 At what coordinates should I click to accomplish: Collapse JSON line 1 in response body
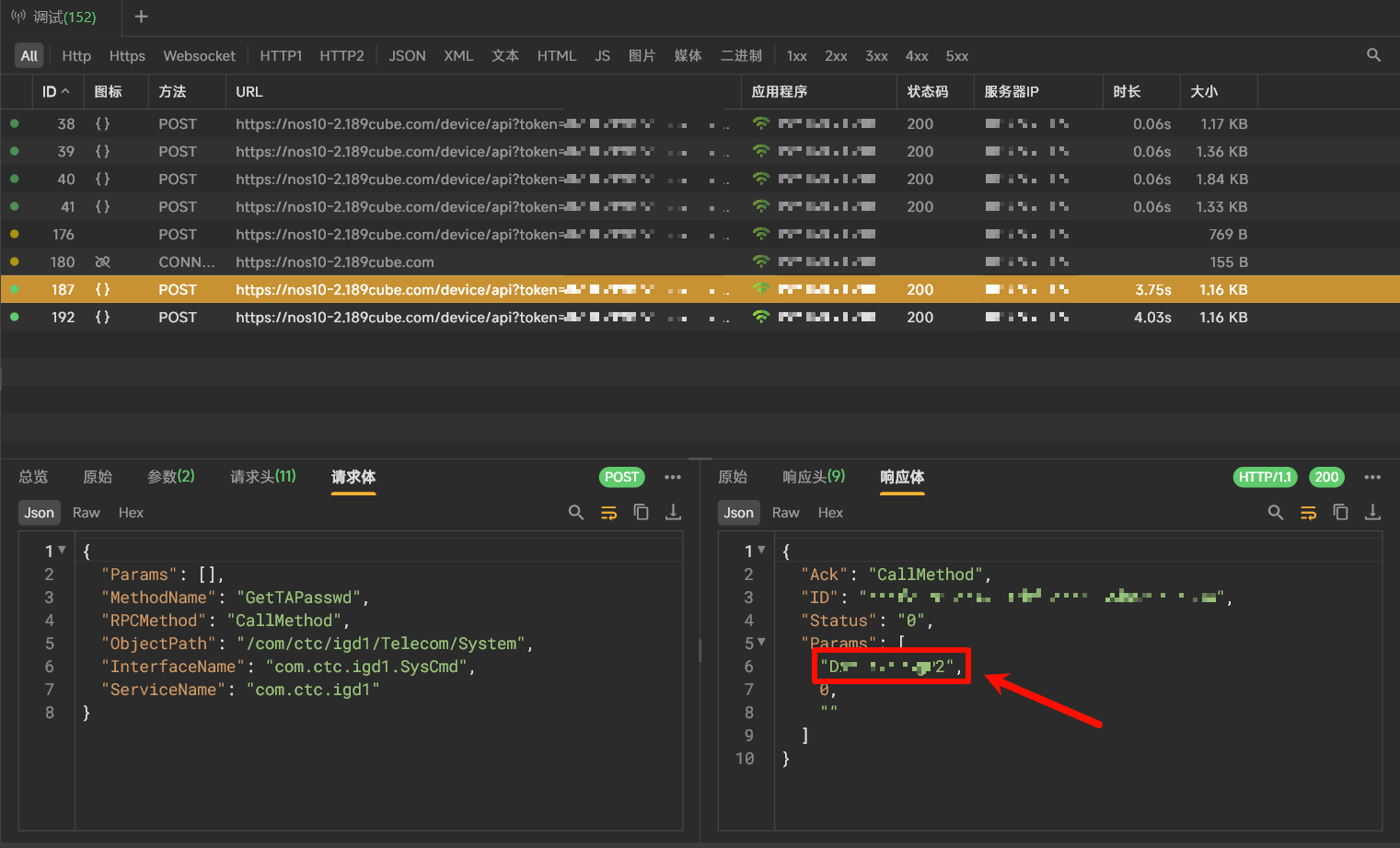pos(761,550)
